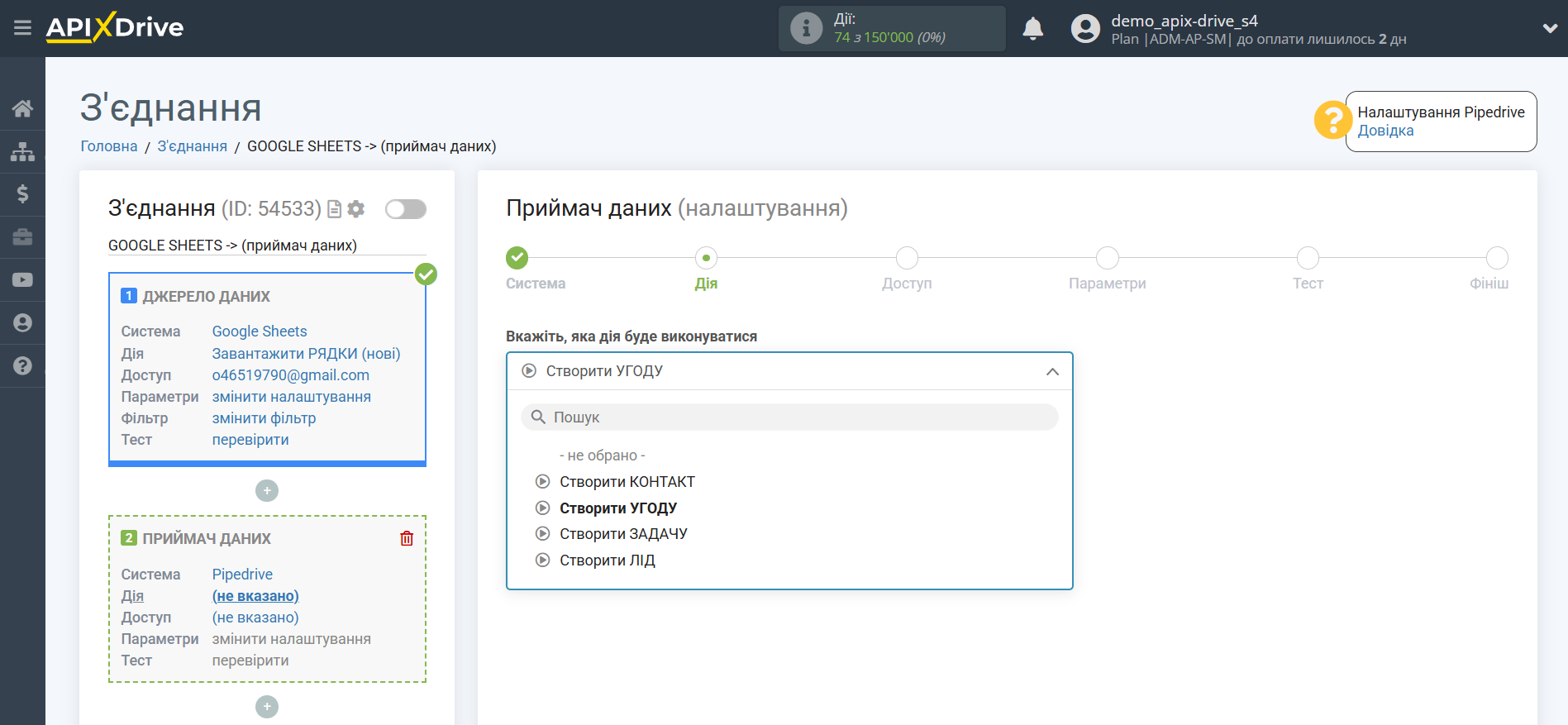This screenshot has height=725, width=1568.
Task: Click змінити налаштування in data source
Action: pos(292,397)
